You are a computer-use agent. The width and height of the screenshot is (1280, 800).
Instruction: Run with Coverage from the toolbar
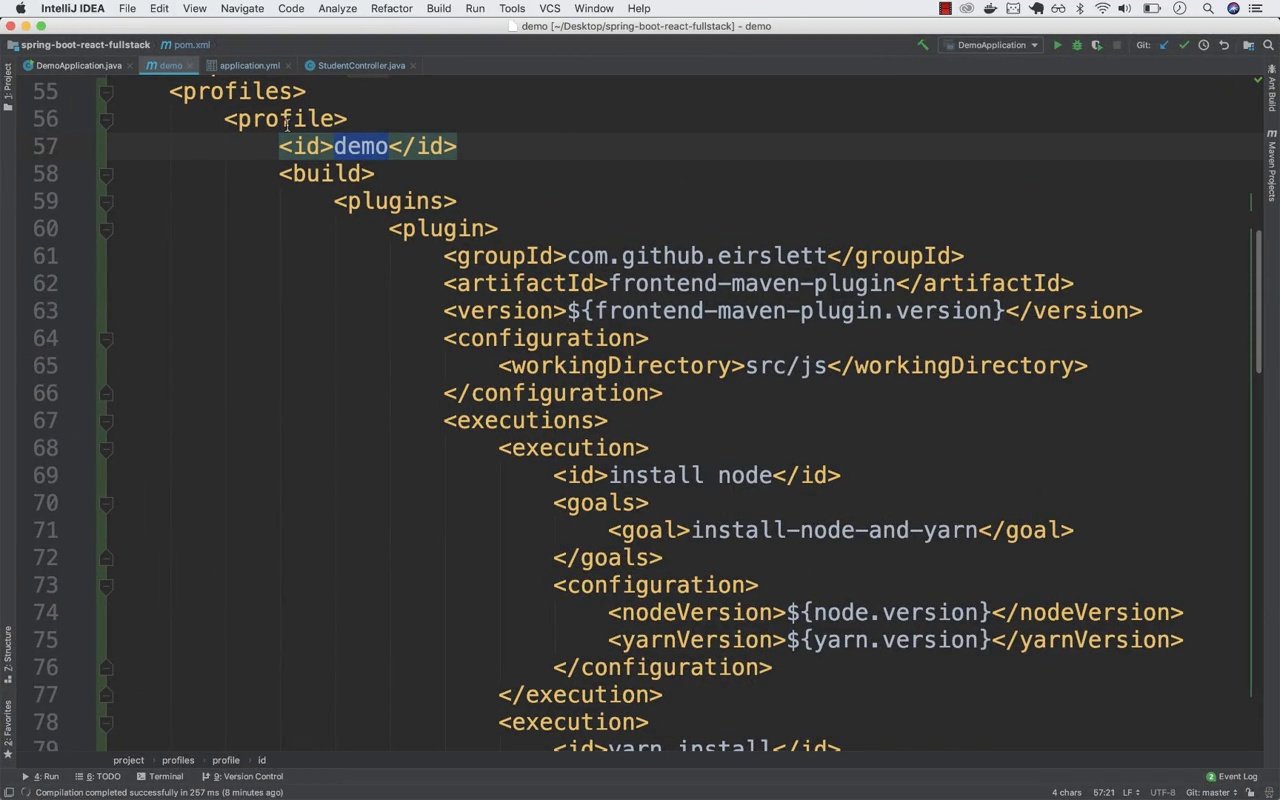point(1097,45)
